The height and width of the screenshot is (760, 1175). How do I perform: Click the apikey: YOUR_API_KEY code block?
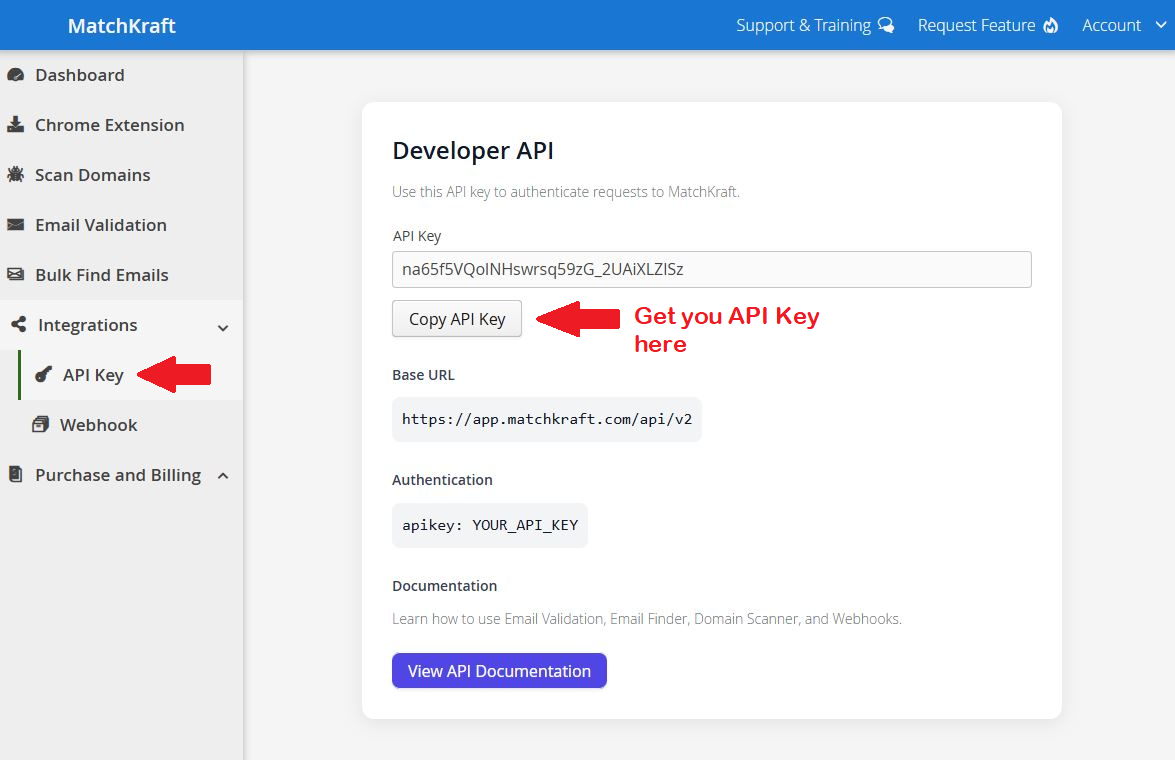point(490,525)
